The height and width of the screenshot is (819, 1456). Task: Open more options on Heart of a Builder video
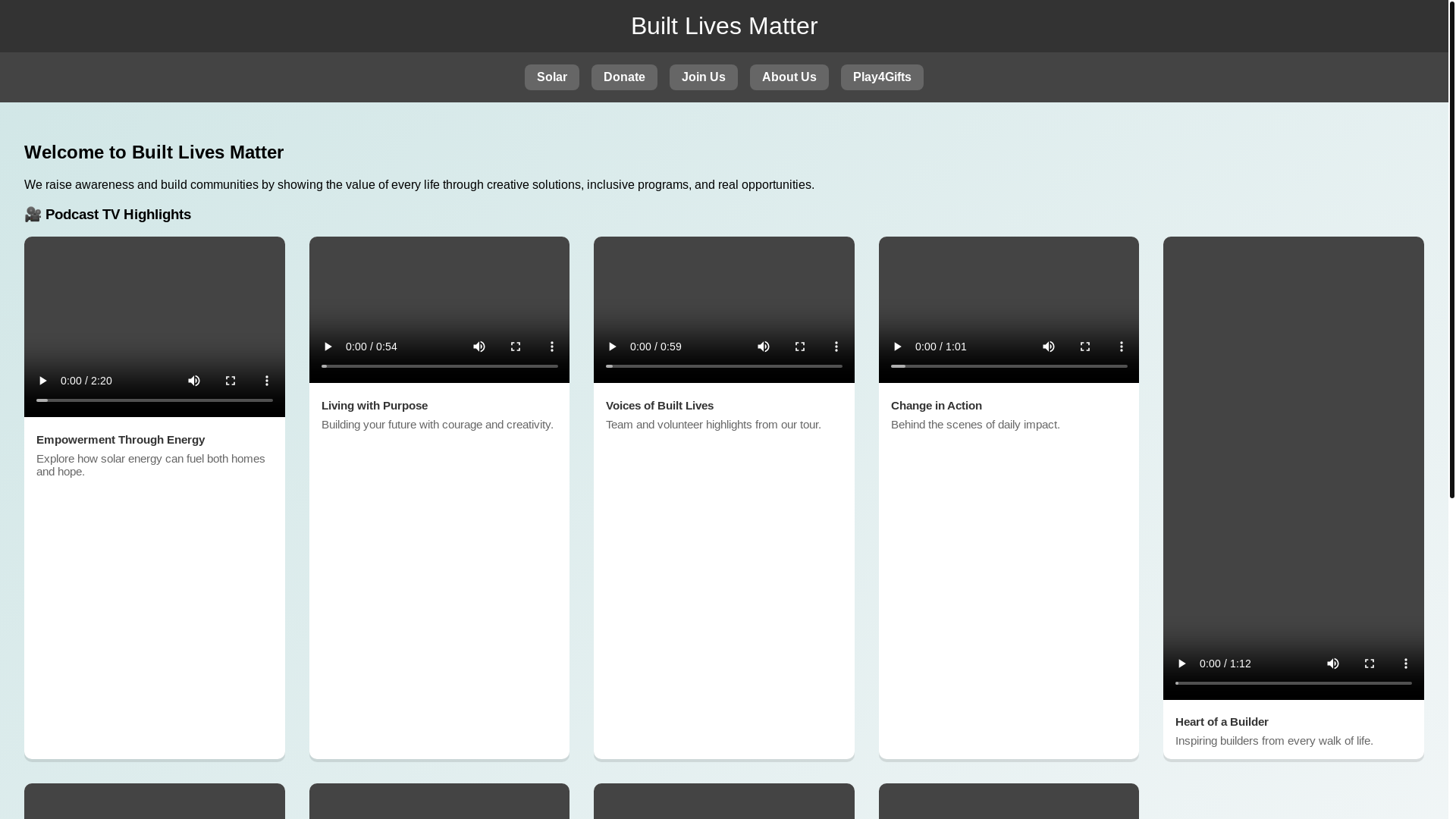coord(1406,664)
